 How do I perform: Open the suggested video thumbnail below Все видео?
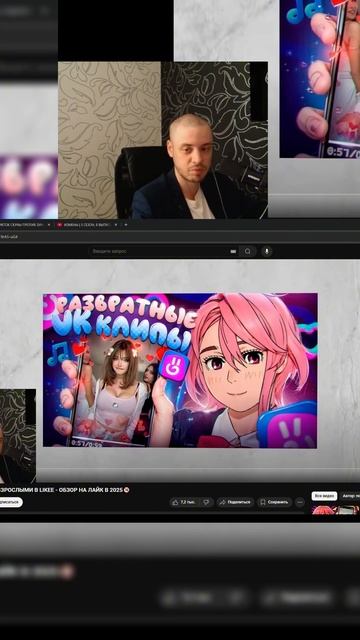pyautogui.click(x=336, y=510)
